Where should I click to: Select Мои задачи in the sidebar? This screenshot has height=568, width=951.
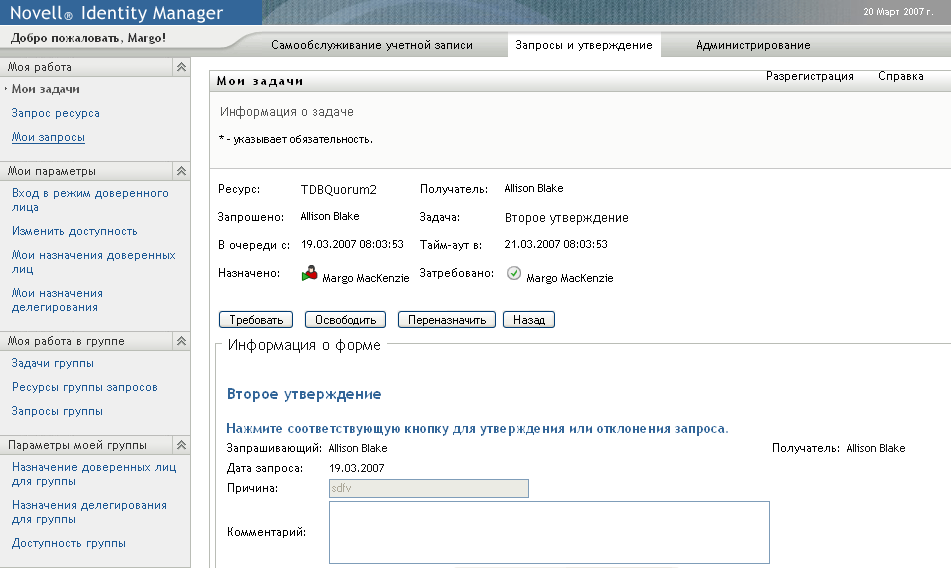(x=45, y=89)
